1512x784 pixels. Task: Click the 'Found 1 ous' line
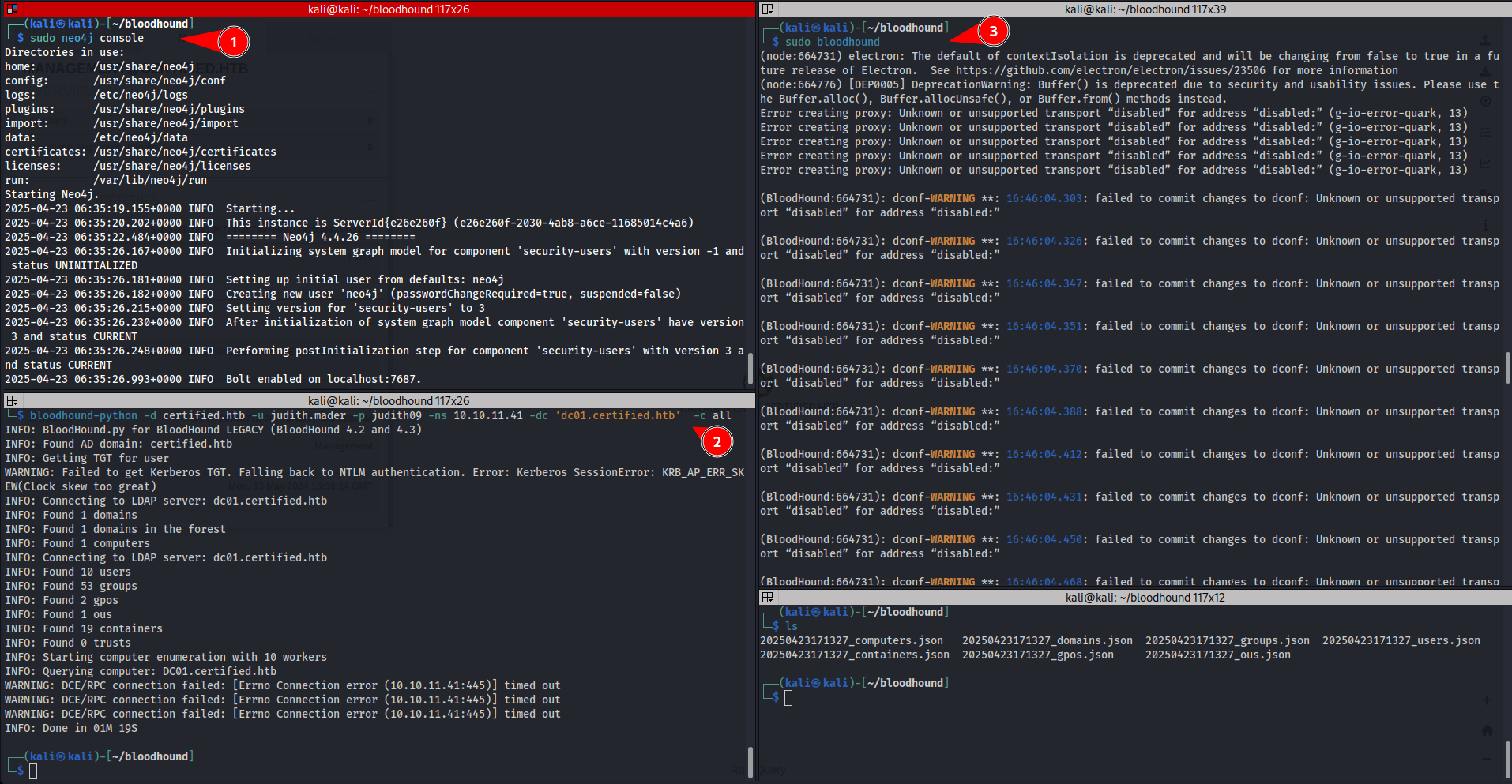point(58,614)
